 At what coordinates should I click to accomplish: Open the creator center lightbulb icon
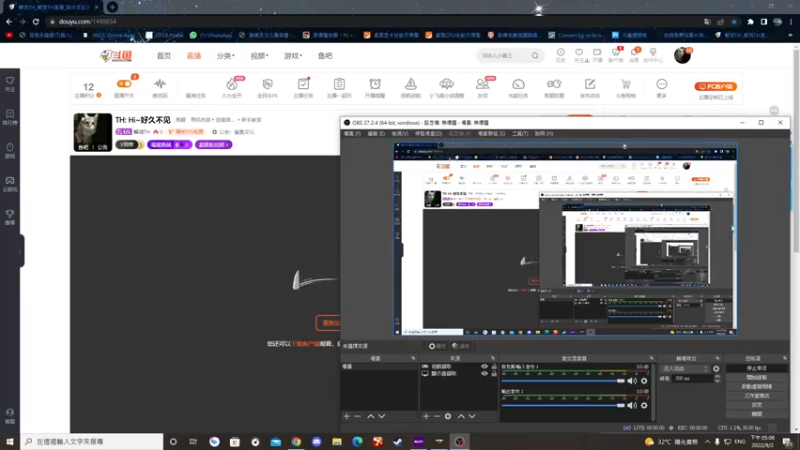pos(653,55)
